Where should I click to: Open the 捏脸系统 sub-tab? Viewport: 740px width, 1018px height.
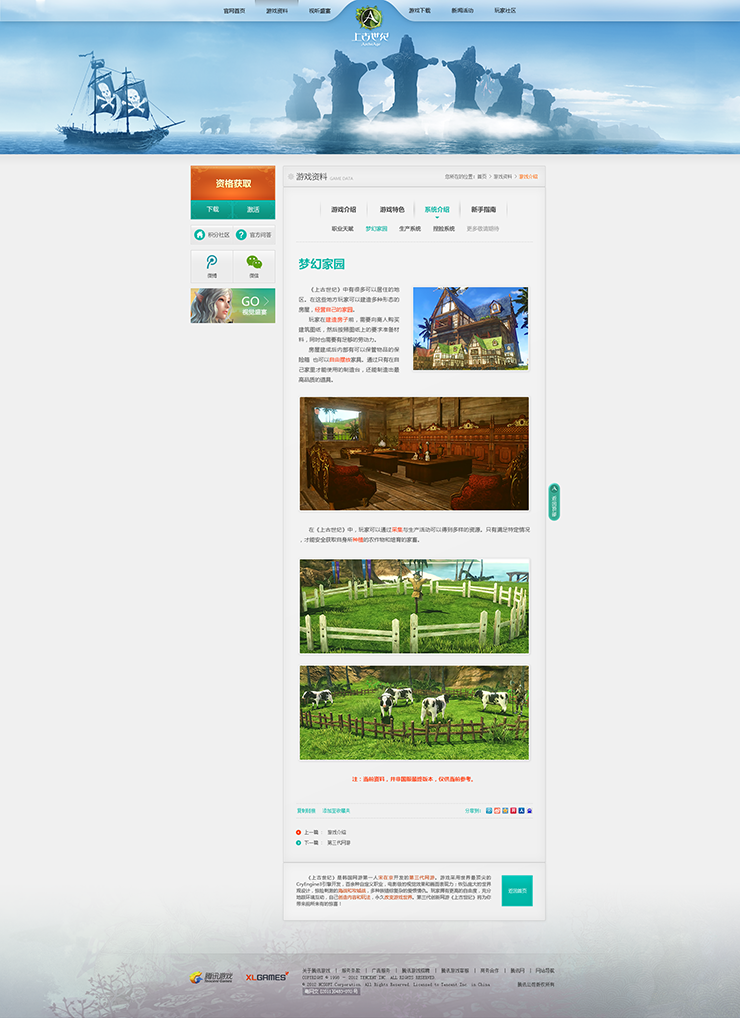tap(444, 229)
